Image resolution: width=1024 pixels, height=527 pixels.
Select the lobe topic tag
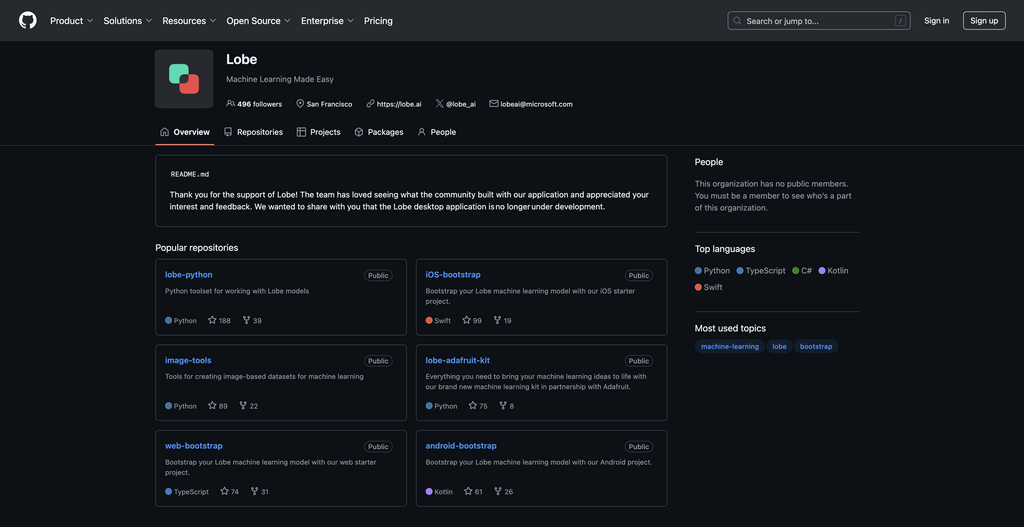pyautogui.click(x=779, y=347)
